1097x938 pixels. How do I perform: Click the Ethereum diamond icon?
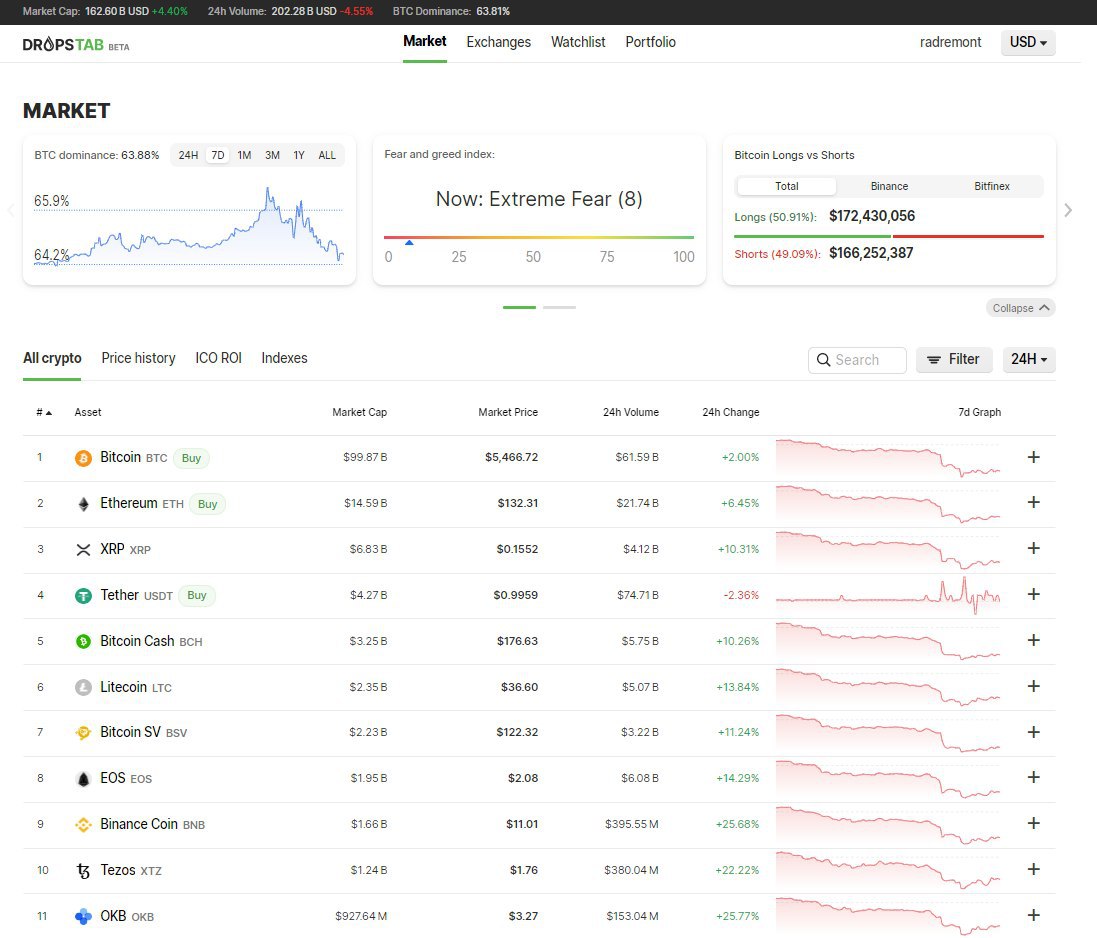pos(83,504)
